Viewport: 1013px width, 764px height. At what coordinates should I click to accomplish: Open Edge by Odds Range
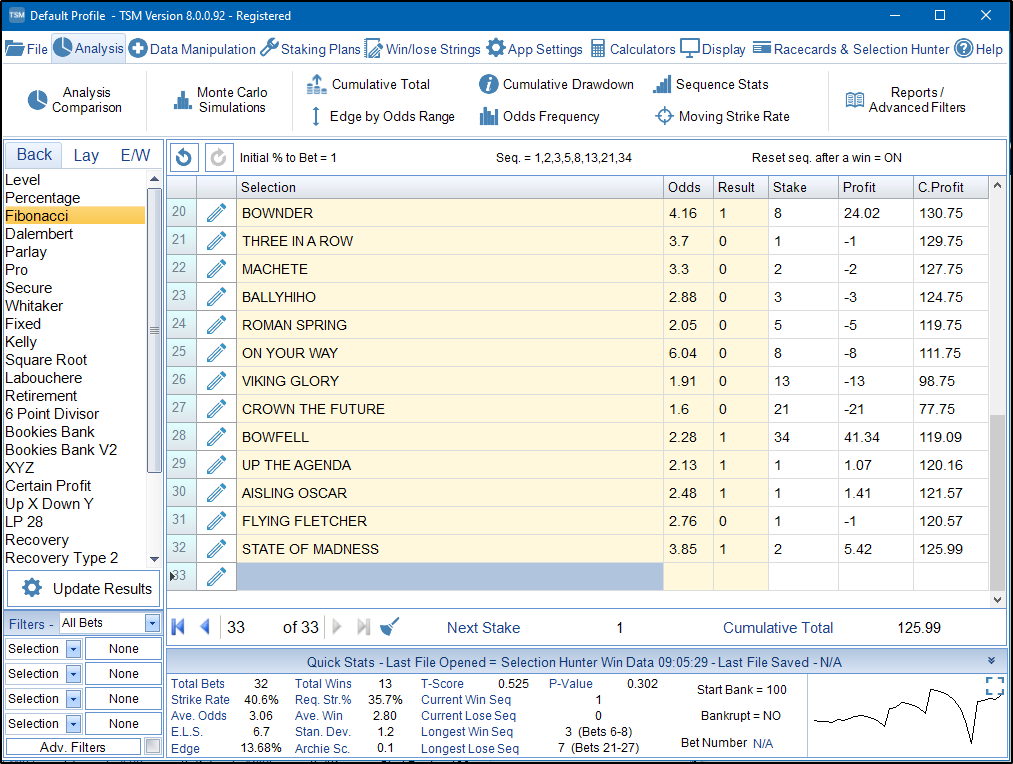click(x=380, y=117)
